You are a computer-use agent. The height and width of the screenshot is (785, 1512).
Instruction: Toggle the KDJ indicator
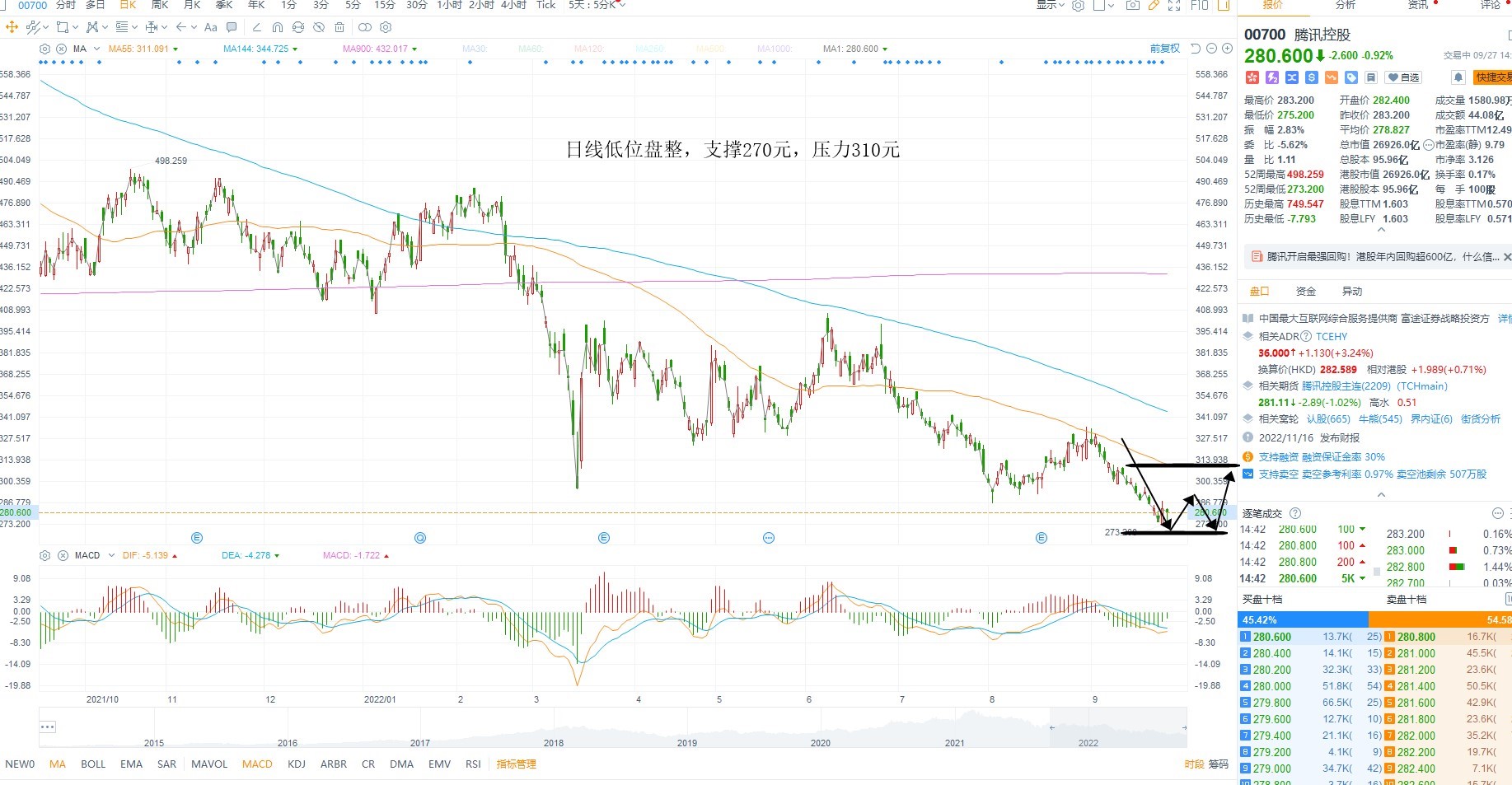pos(297,764)
